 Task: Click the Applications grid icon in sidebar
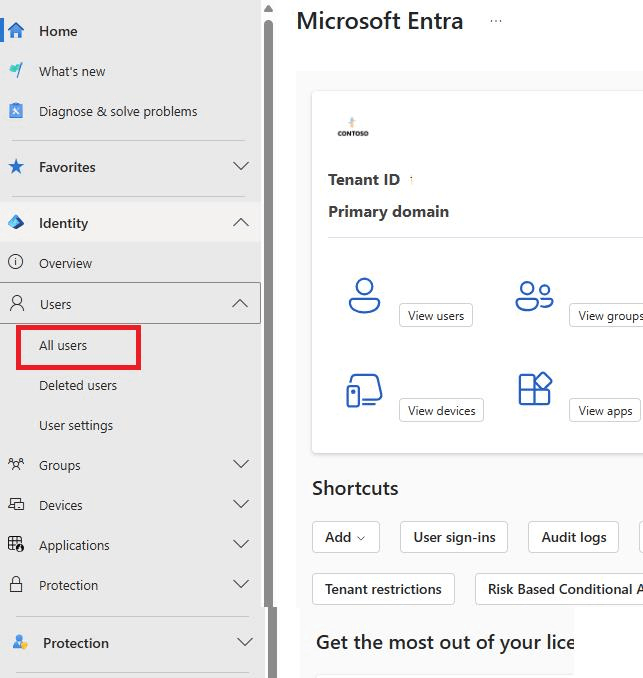[16, 544]
